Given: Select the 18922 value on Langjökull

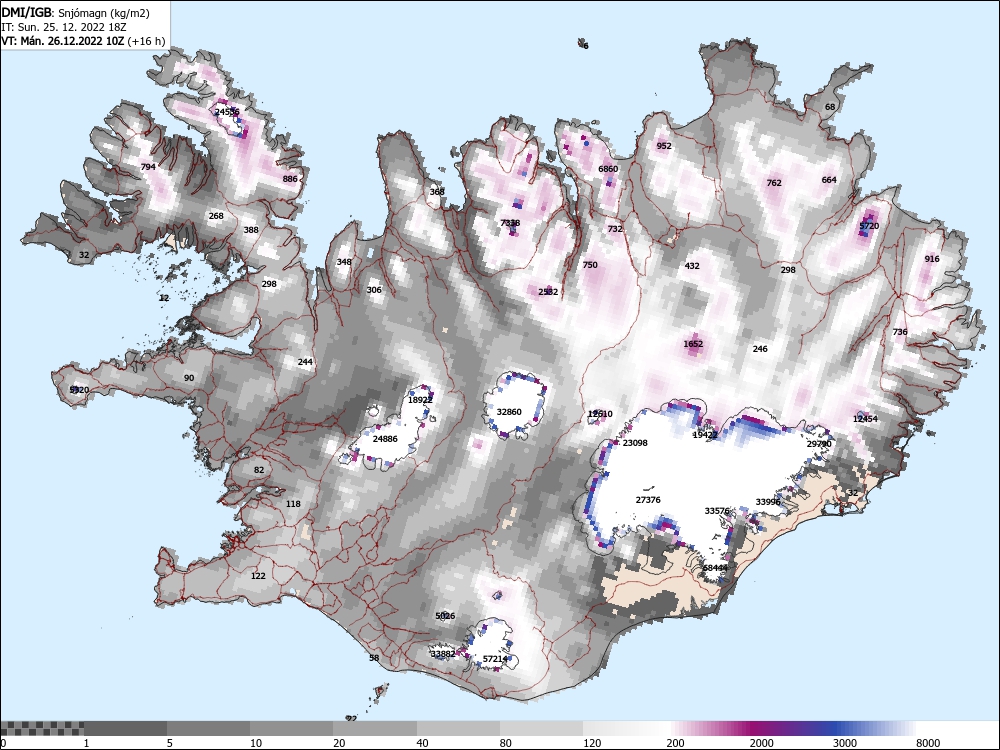Looking at the screenshot, I should coord(420,401).
